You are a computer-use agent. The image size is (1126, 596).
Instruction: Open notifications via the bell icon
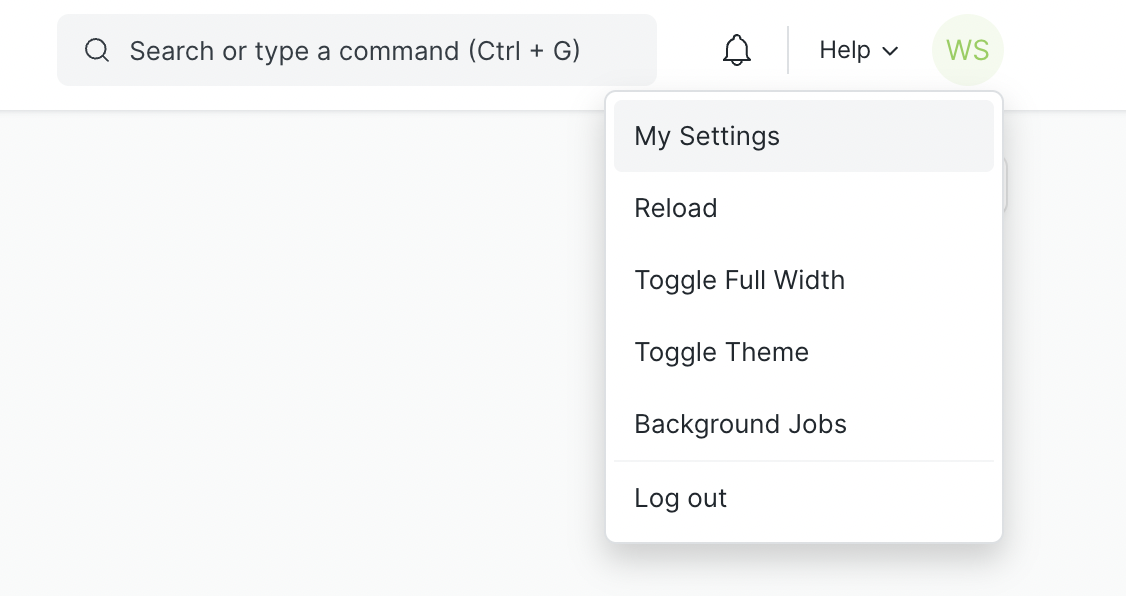point(737,50)
